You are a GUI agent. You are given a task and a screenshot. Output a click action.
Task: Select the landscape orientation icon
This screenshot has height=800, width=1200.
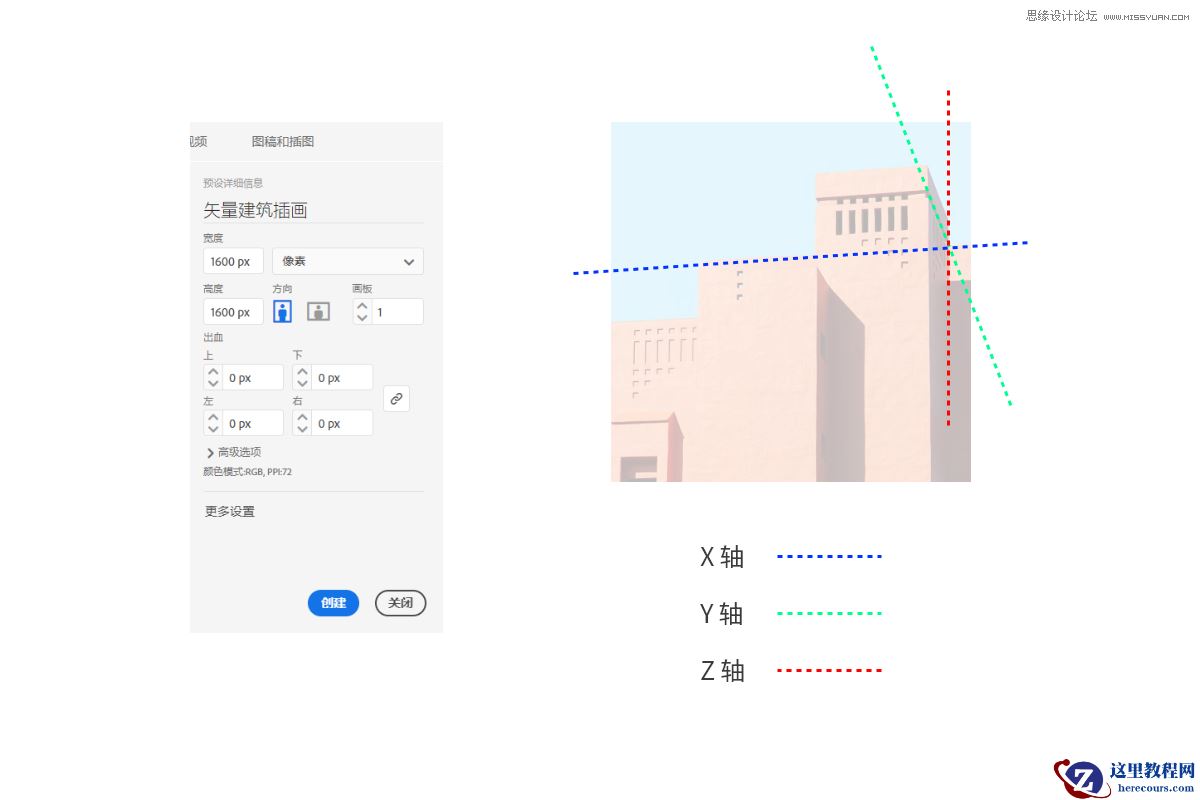pos(317,311)
